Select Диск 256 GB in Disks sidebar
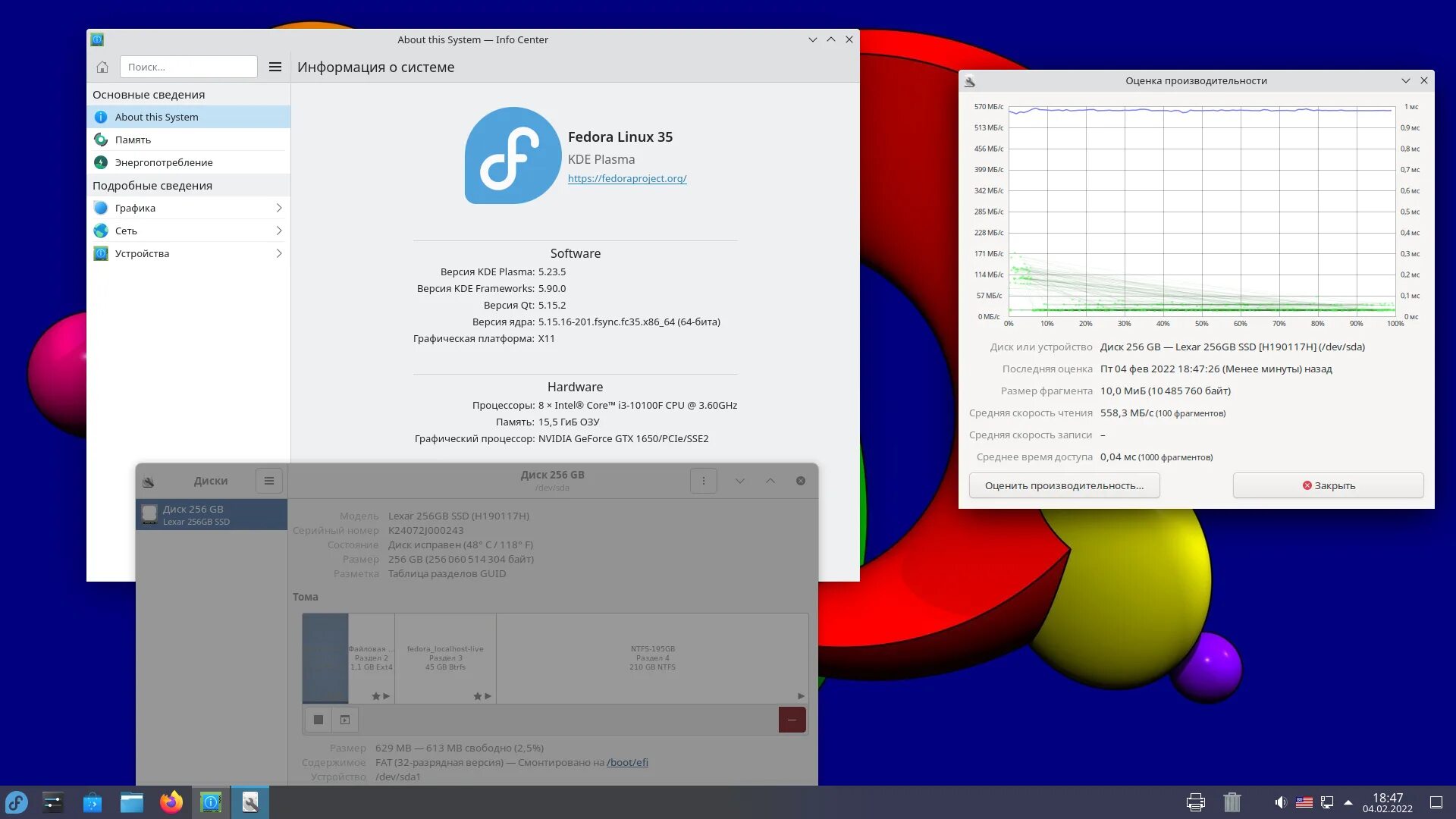 (212, 514)
